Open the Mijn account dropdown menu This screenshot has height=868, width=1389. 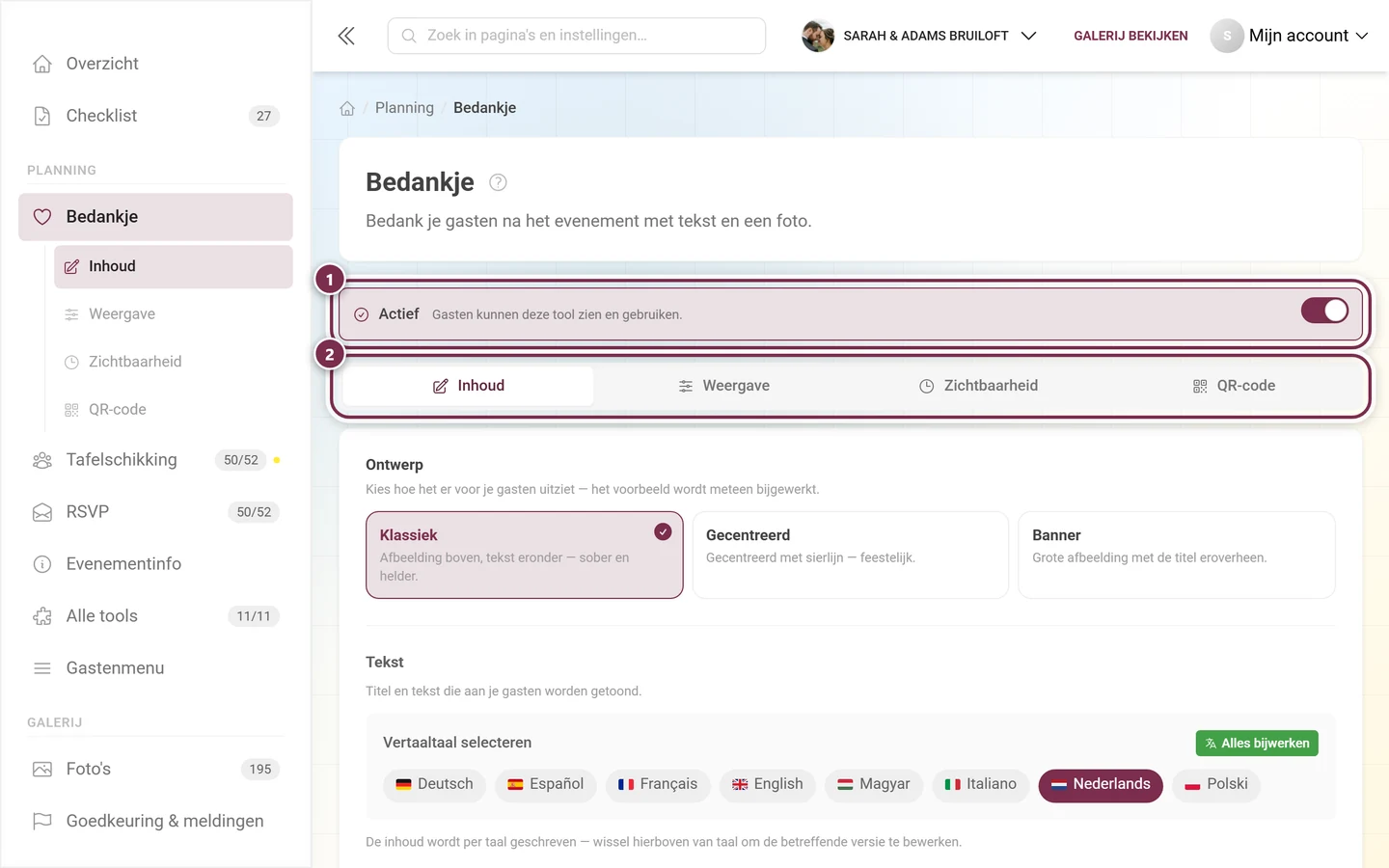(1290, 36)
